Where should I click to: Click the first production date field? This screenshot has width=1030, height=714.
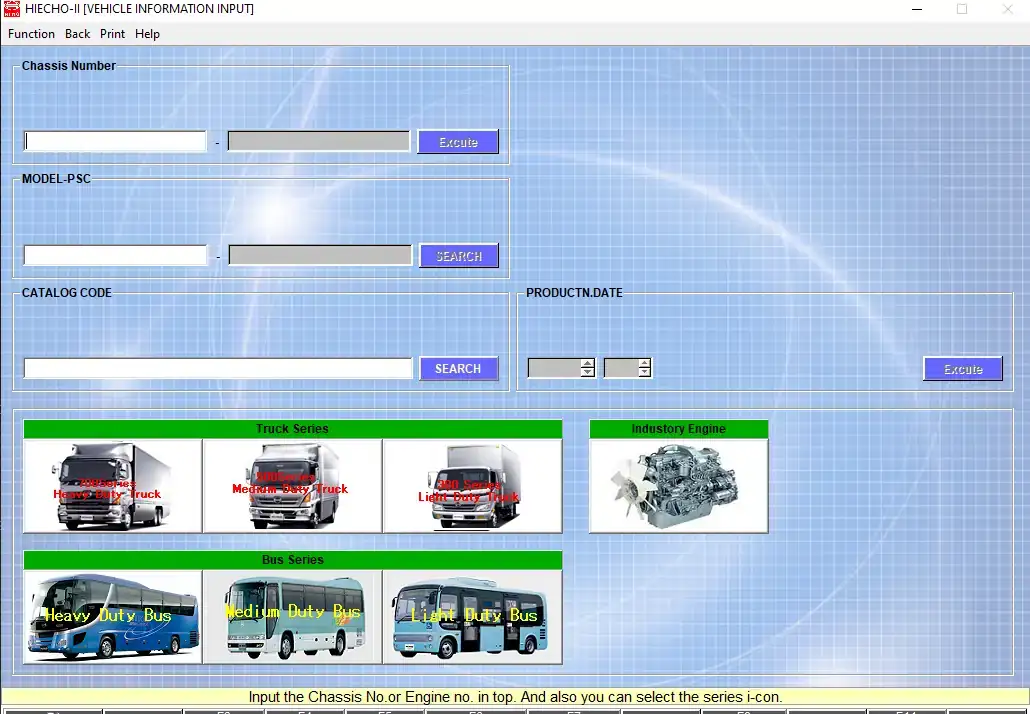click(554, 368)
